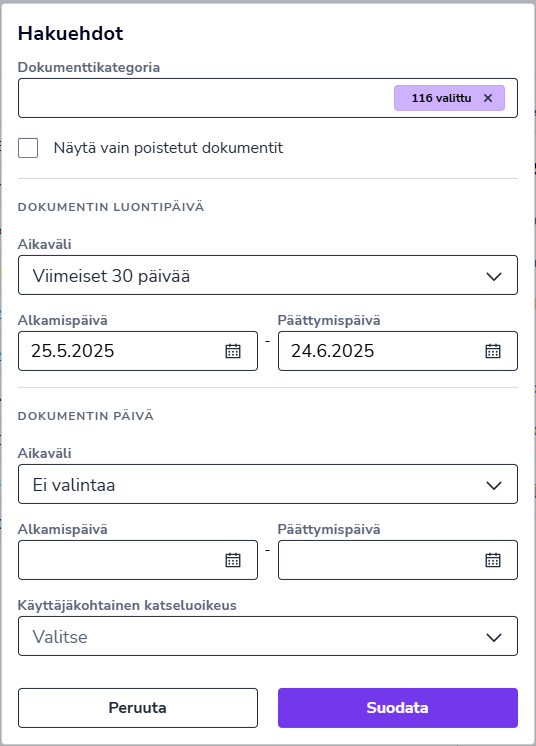This screenshot has height=746, width=536.
Task: Focus empty Alkamispäivä field under Dokumentin päivä
Action: [138, 560]
